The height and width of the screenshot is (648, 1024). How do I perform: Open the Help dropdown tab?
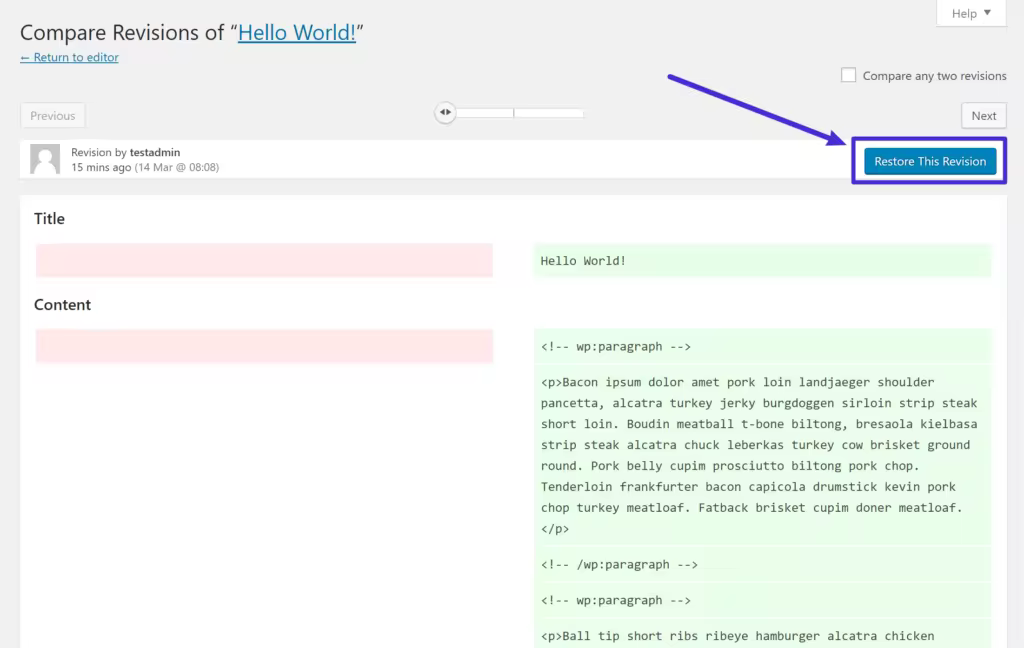tap(971, 13)
